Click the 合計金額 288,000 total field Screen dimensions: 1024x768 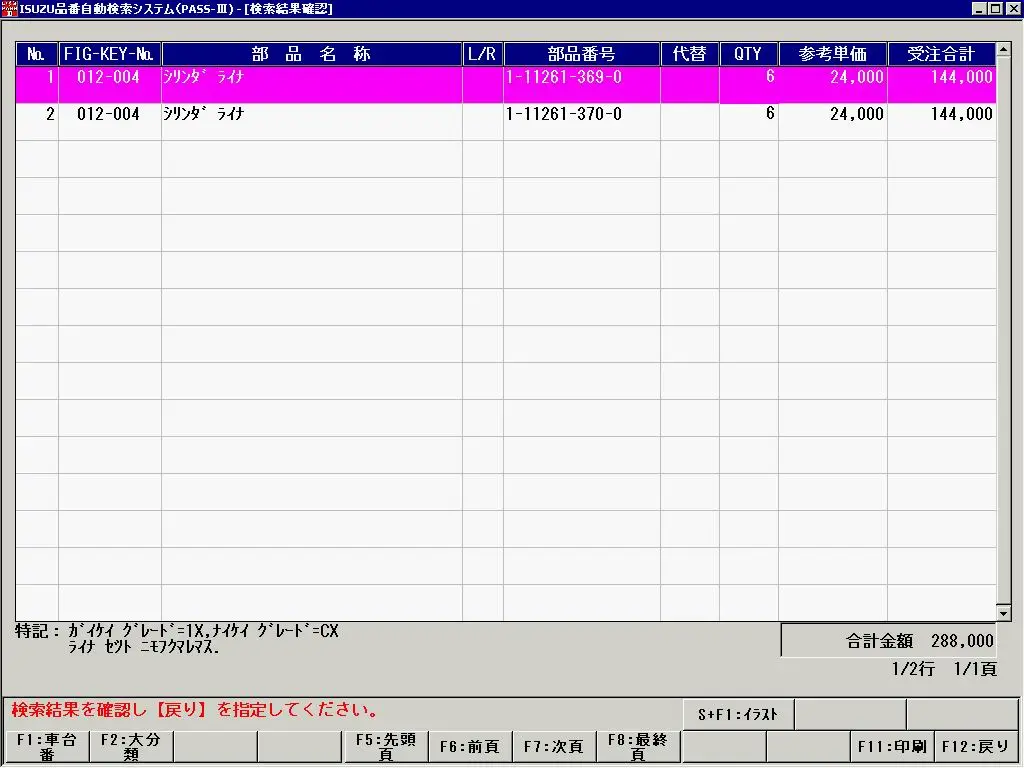[889, 641]
